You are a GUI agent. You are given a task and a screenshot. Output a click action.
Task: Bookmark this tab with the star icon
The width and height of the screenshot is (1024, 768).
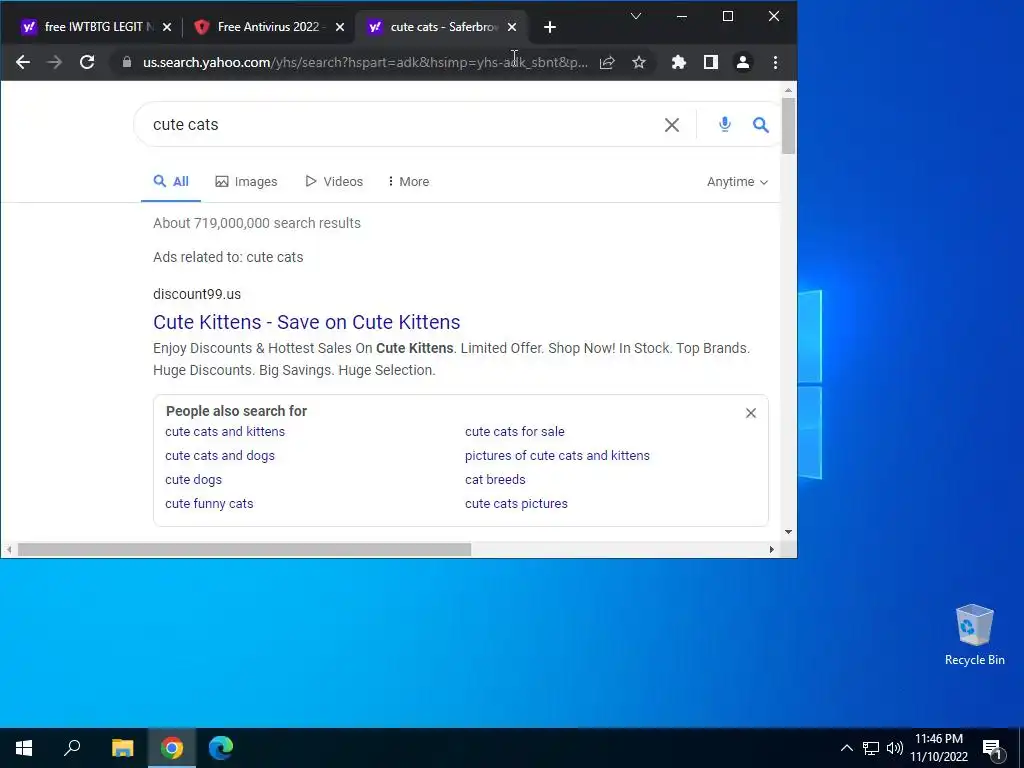coord(639,62)
